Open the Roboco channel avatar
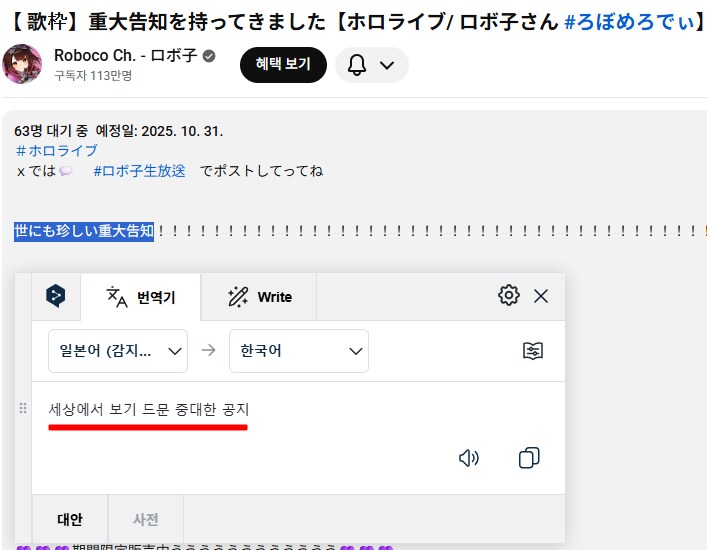Viewport: 707px width, 550px height. [x=22, y=64]
